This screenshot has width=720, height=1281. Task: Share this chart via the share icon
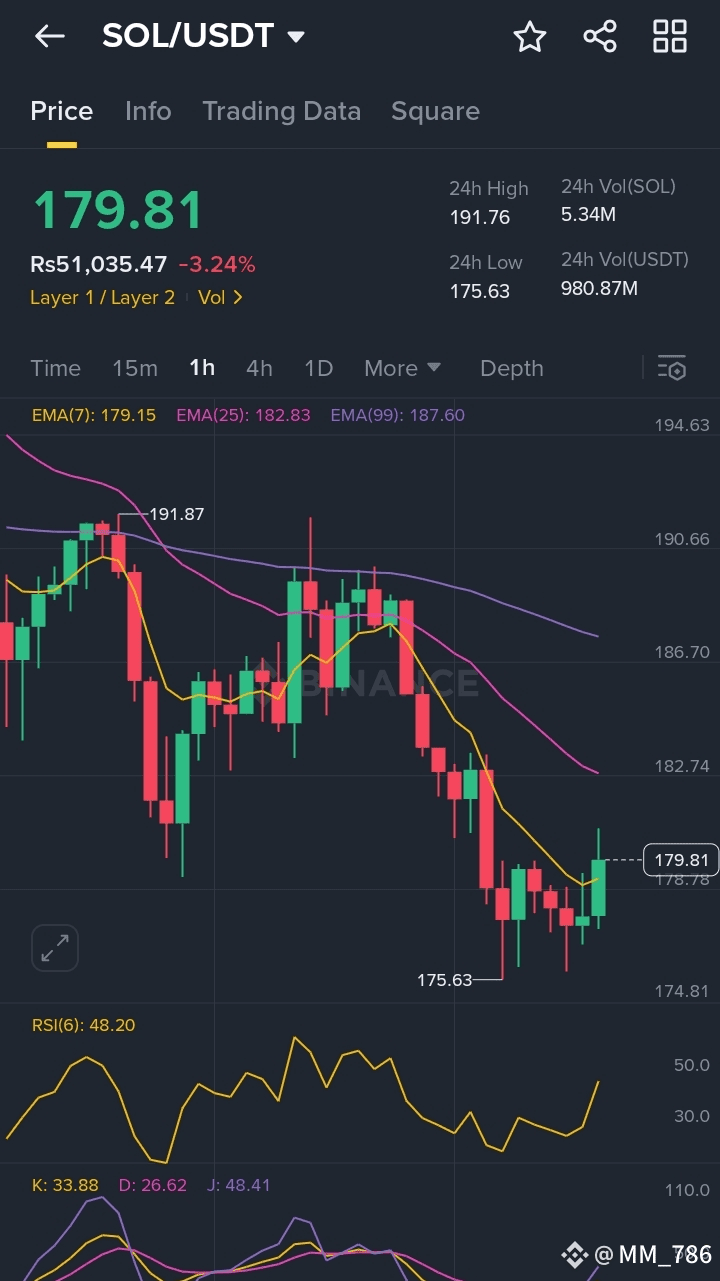[600, 37]
